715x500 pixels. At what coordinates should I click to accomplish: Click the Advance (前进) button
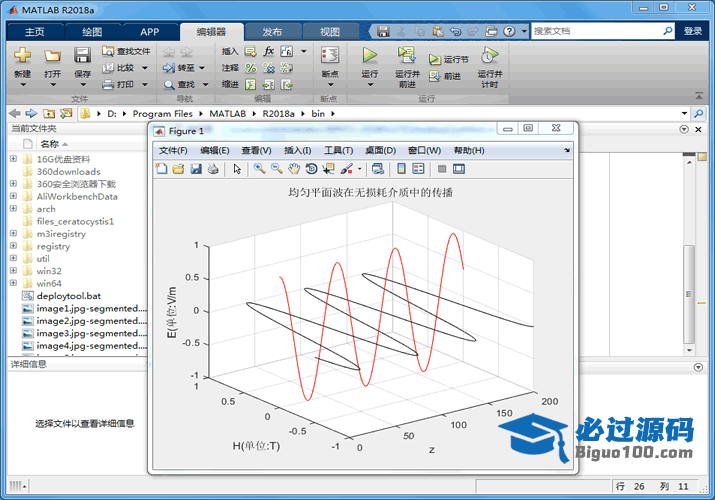click(445, 76)
